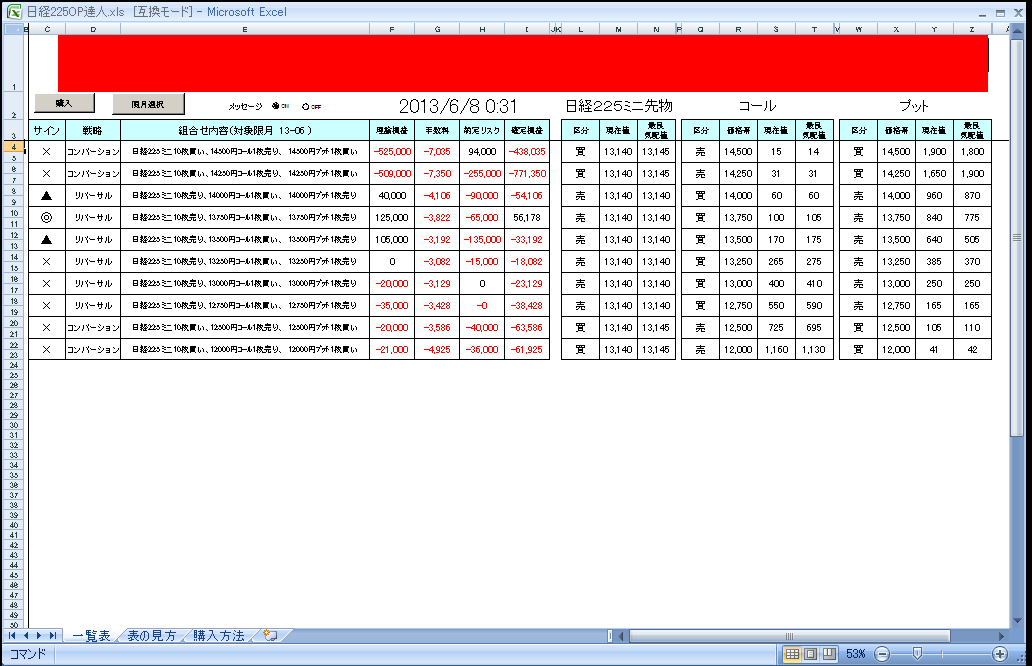The width and height of the screenshot is (1032, 666).
Task: Click the プット heading
Action: tap(914, 106)
